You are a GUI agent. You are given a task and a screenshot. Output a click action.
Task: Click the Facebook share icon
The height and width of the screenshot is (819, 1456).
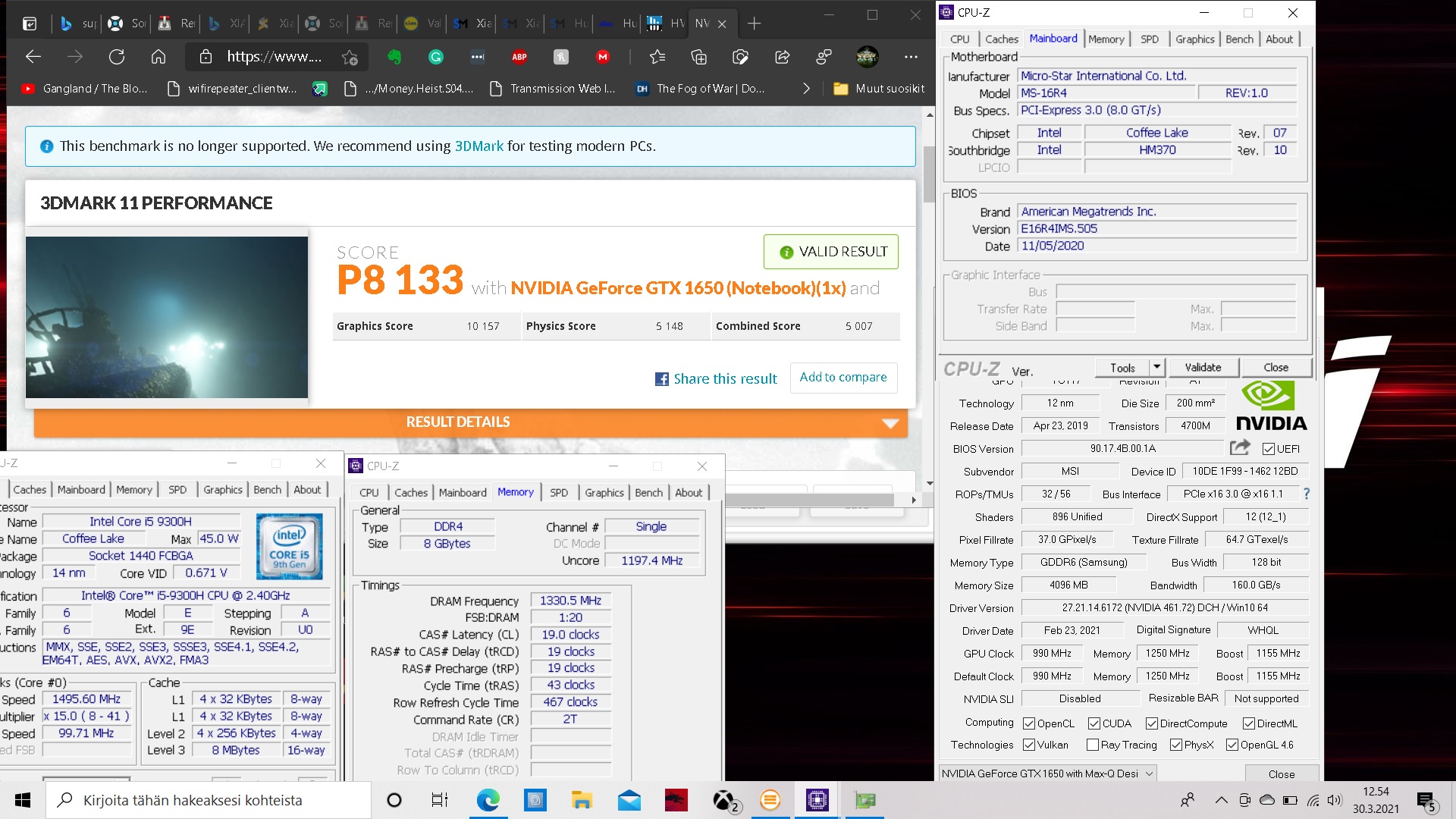point(662,379)
